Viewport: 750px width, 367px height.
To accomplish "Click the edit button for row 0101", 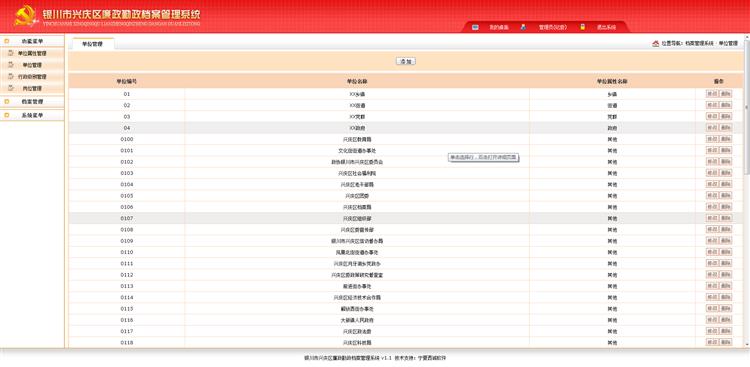I will click(x=712, y=150).
